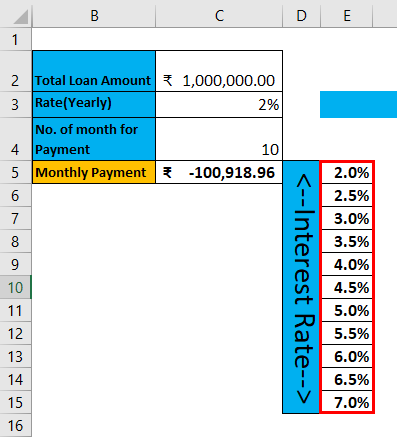397x437 pixels.
Task: Click the select-all corner triangle
Action: [21, 17]
